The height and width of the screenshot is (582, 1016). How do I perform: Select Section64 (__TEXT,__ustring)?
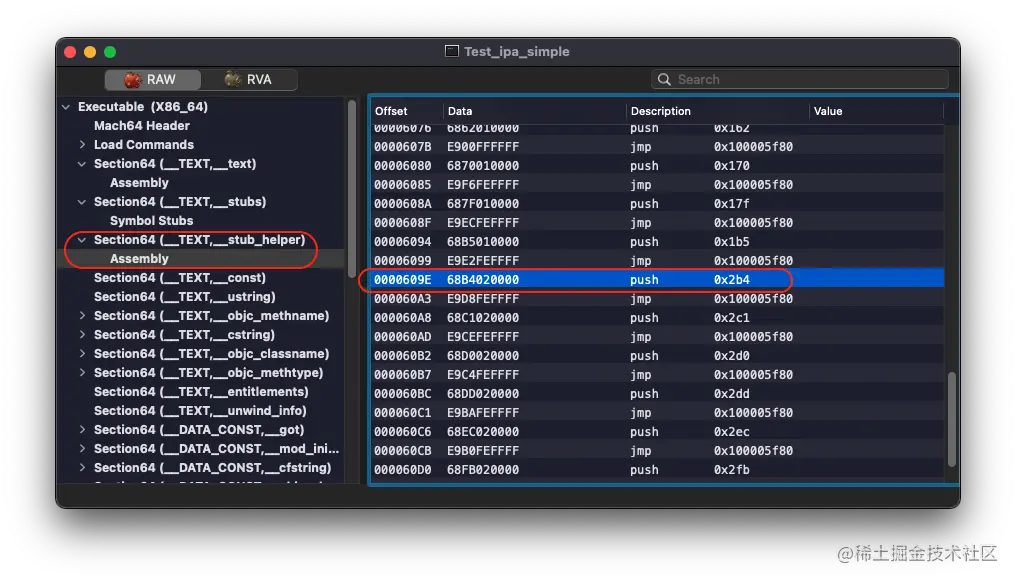(185, 297)
